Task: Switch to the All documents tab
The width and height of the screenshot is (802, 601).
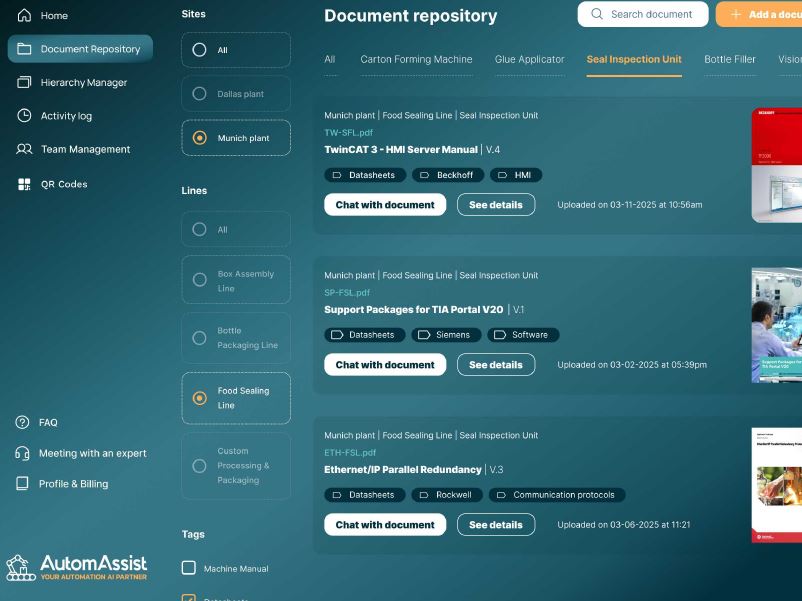Action: [x=330, y=59]
